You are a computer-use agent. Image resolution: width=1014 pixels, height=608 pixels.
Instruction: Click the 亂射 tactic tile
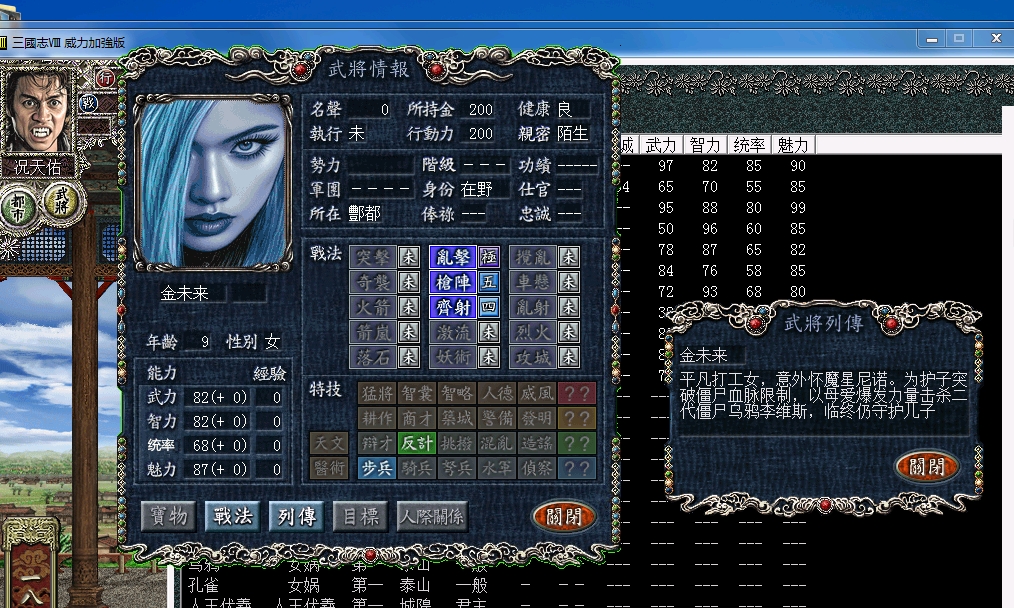tap(534, 307)
